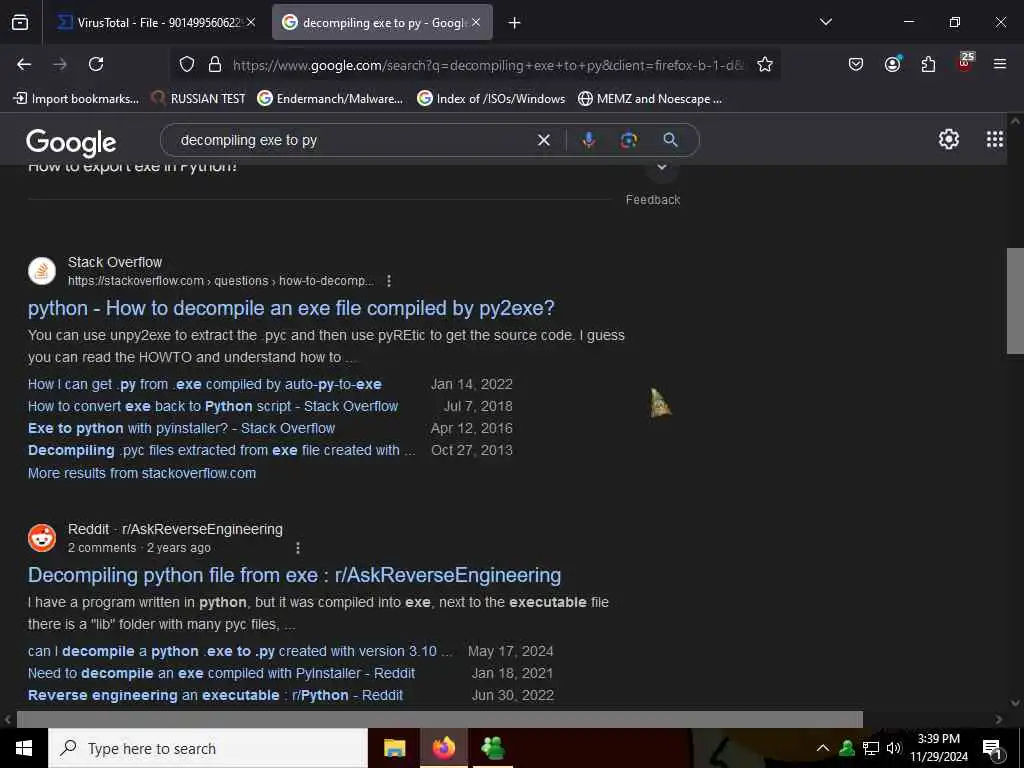1024x768 pixels.
Task: Open Exe to python with pyinstaller link
Action: [181, 428]
